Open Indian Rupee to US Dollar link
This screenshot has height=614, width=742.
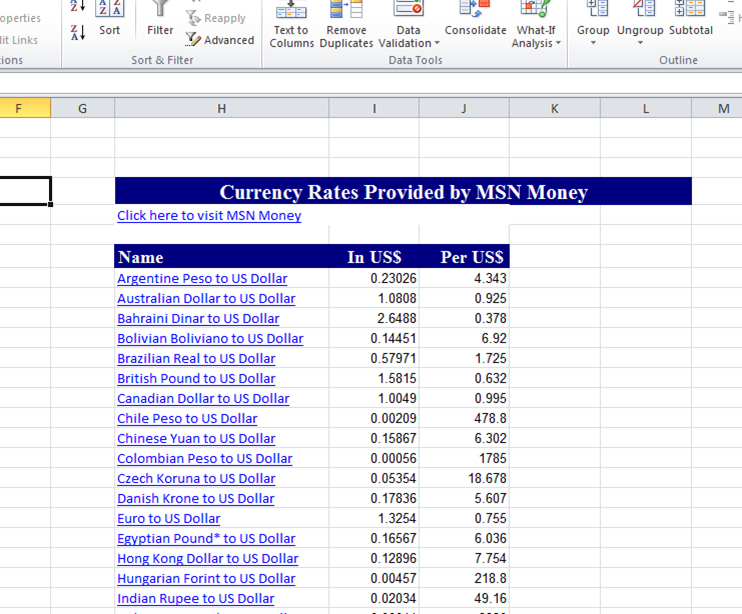tap(195, 598)
